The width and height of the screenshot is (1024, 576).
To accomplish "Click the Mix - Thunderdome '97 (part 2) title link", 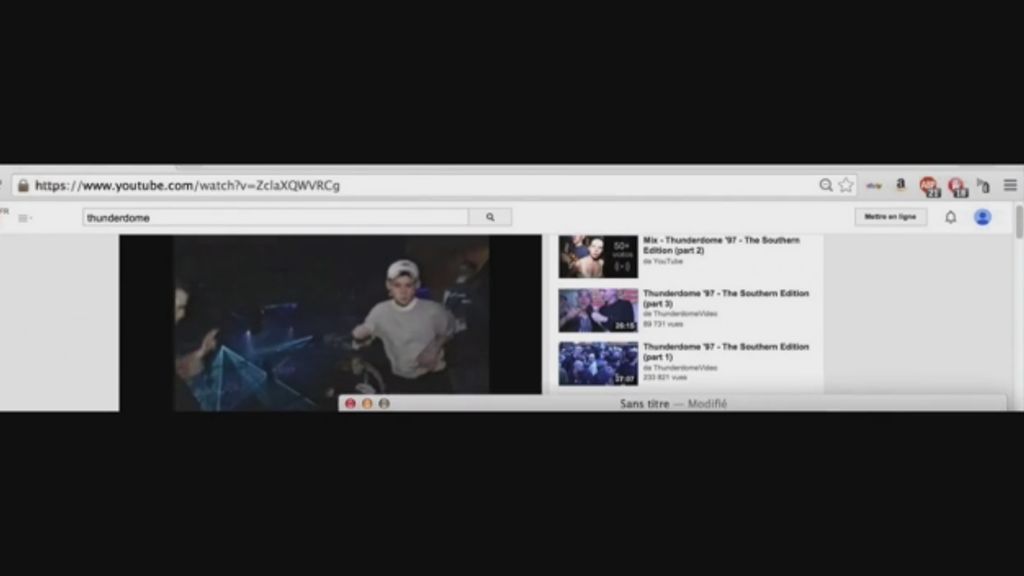I will (x=721, y=246).
